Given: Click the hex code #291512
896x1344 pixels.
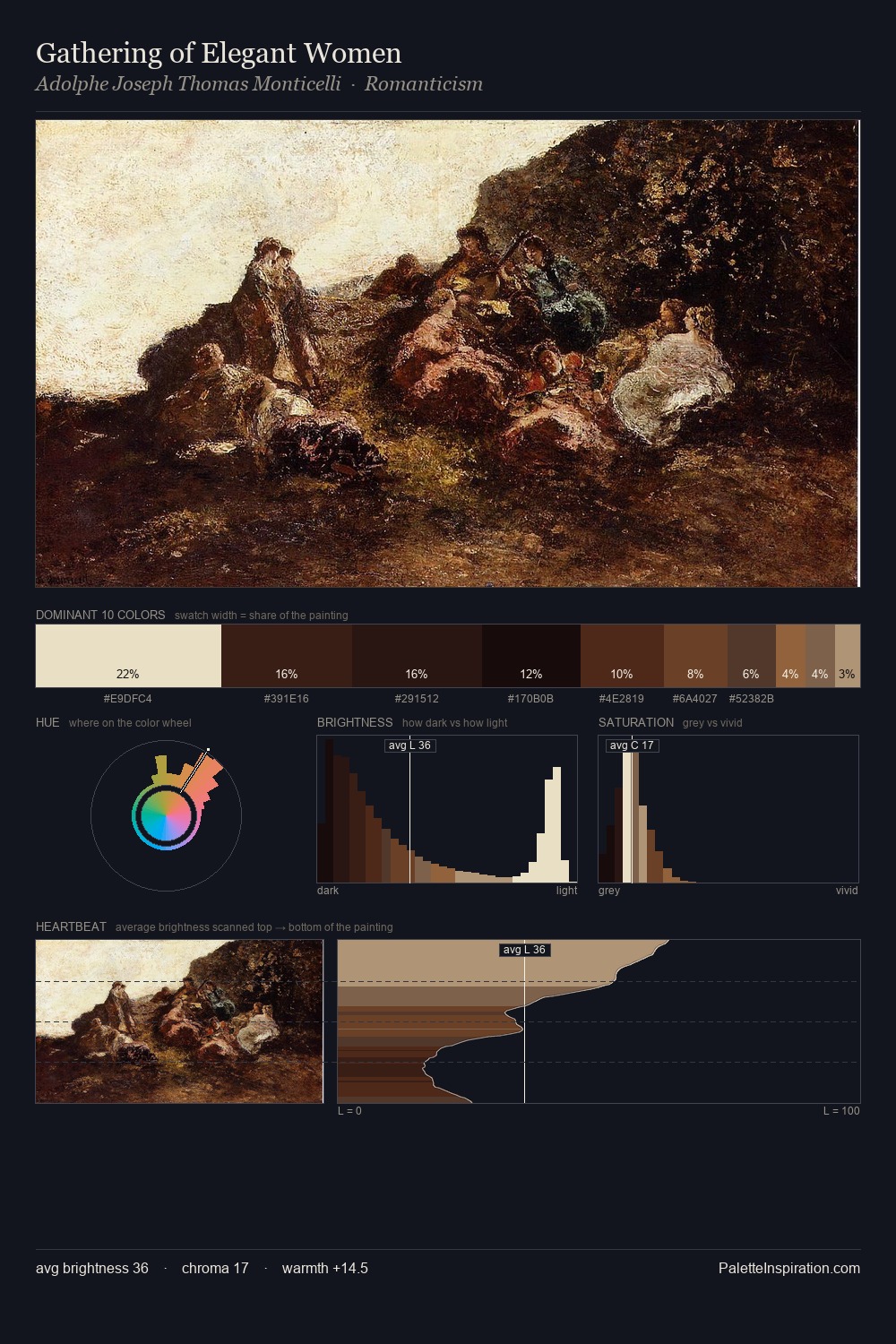Looking at the screenshot, I should tap(417, 699).
